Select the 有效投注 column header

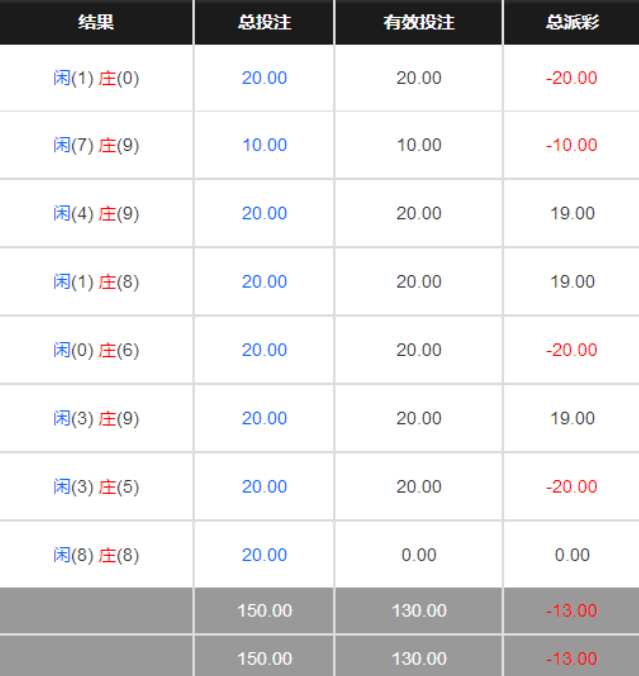point(418,22)
